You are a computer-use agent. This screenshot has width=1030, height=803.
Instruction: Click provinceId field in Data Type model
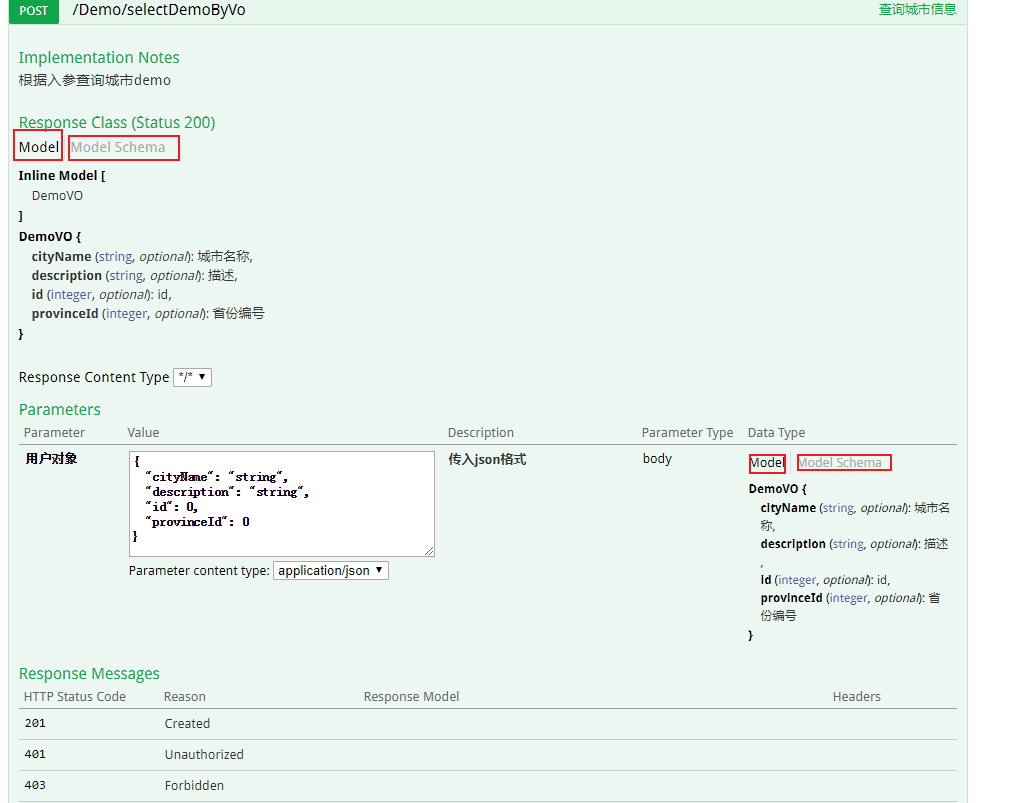[x=791, y=598]
